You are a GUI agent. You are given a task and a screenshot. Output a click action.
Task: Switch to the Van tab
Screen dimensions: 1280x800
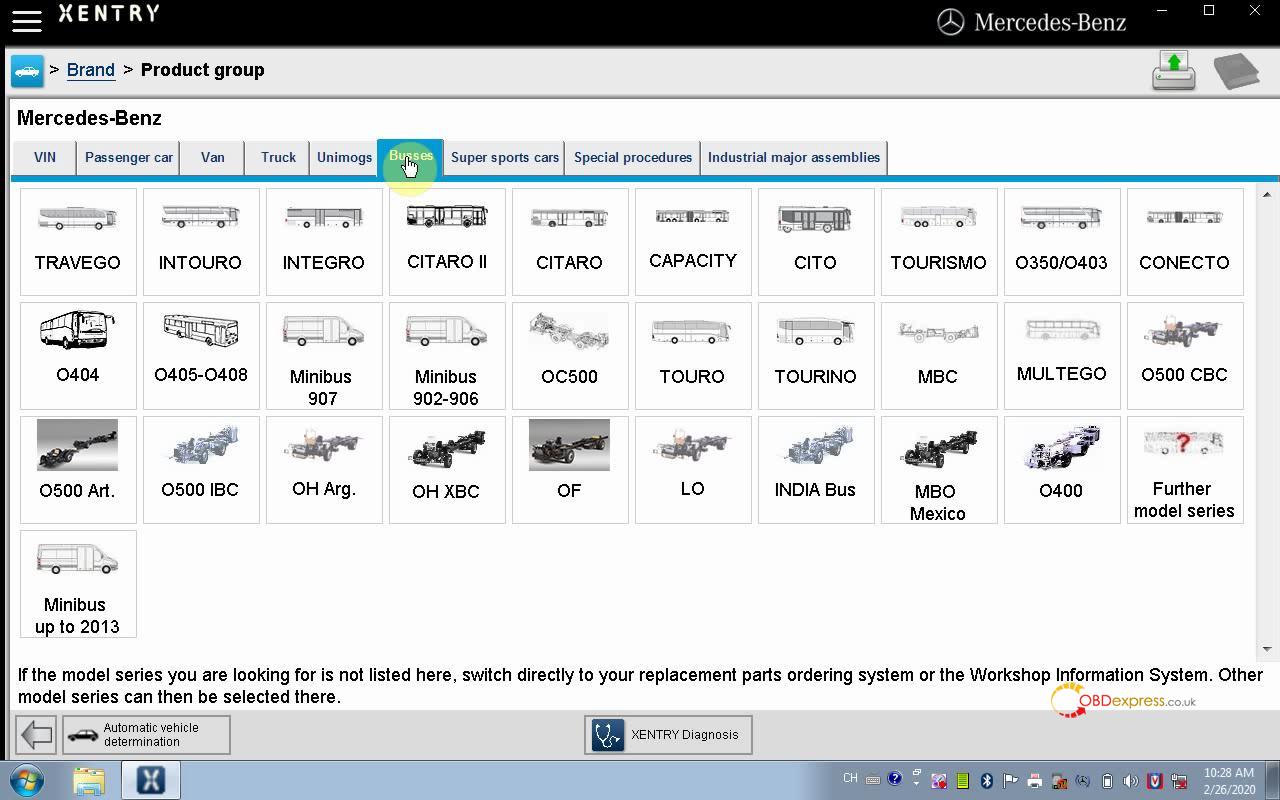(212, 158)
